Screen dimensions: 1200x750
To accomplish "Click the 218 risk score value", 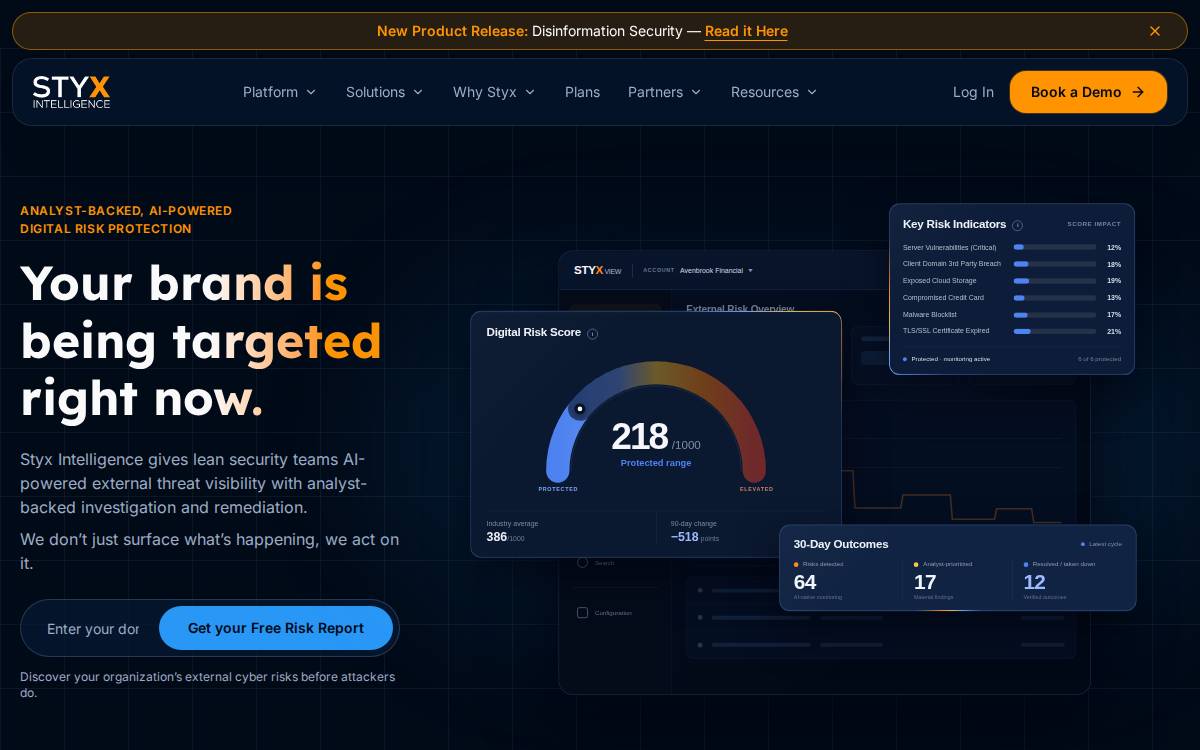I will (639, 437).
